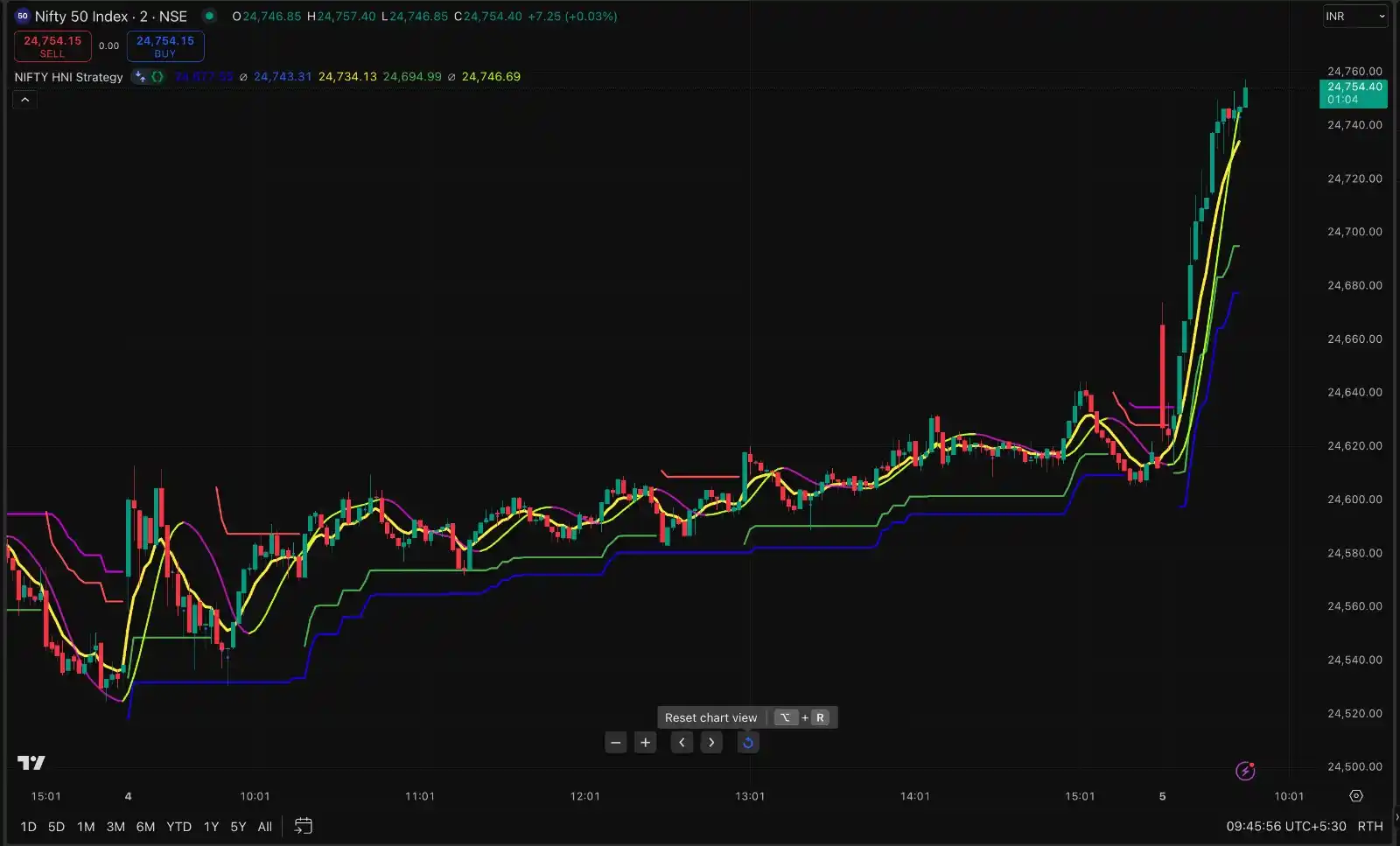Screen dimensions: 1400x846
Task: Open the Go to date calendar icon
Action: pos(304,826)
